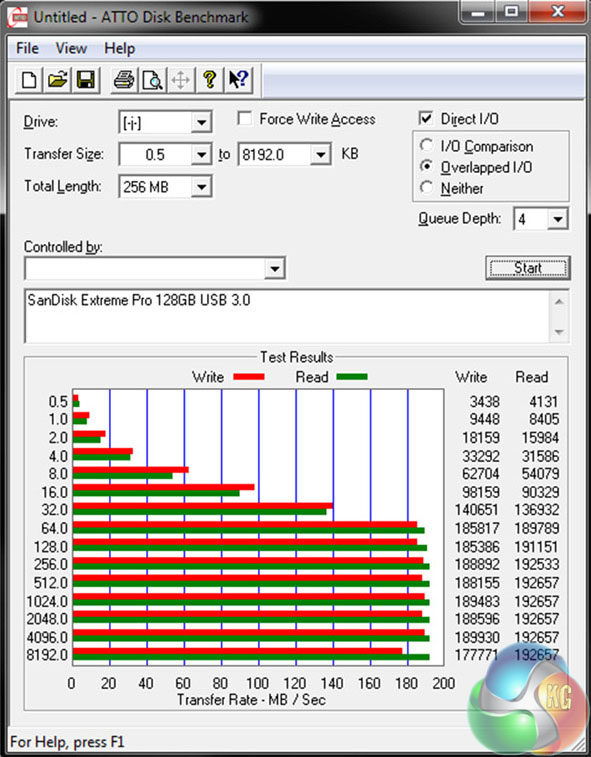
Task: Click the grayed move arrows toolbar icon
Action: point(181,80)
